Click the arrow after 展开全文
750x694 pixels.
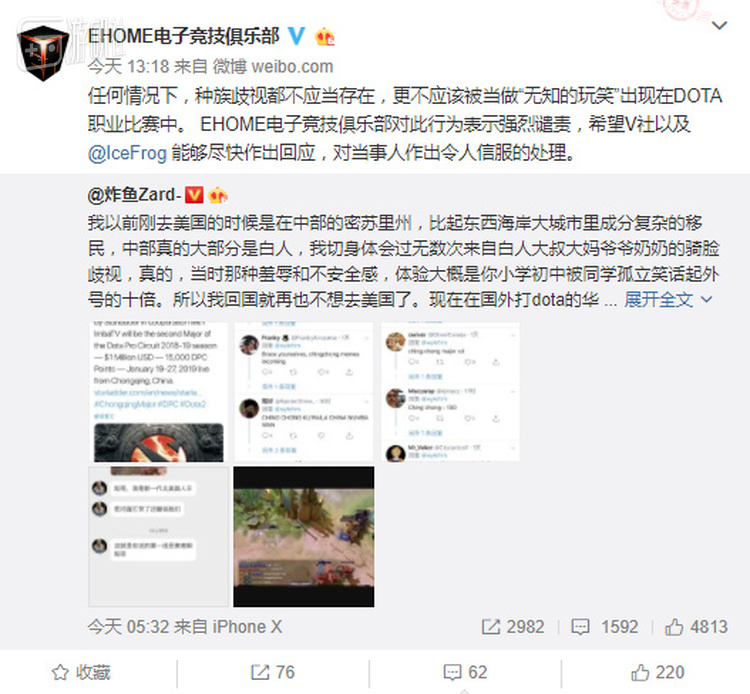coord(706,300)
